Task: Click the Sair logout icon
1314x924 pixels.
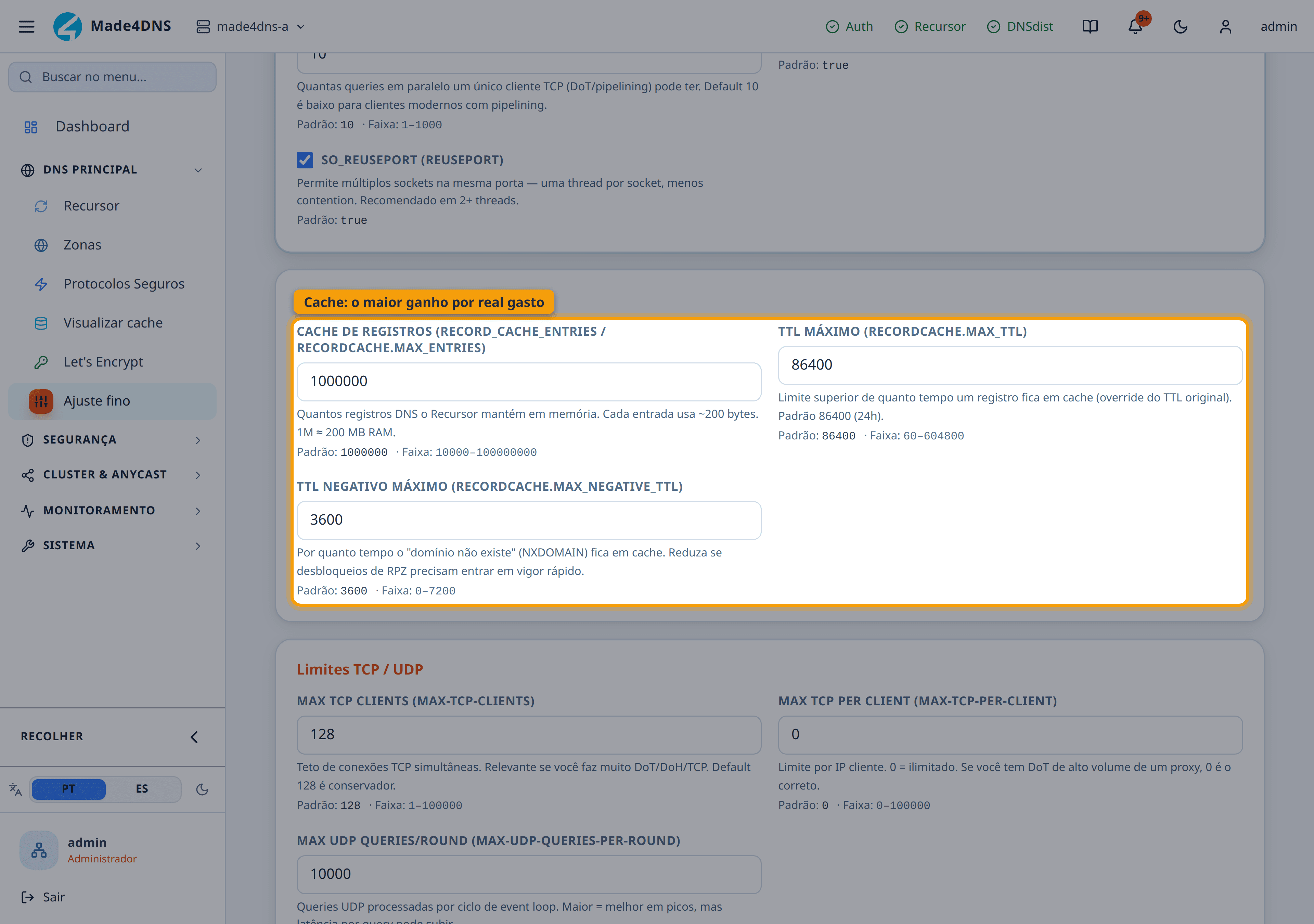Action: pos(27,897)
